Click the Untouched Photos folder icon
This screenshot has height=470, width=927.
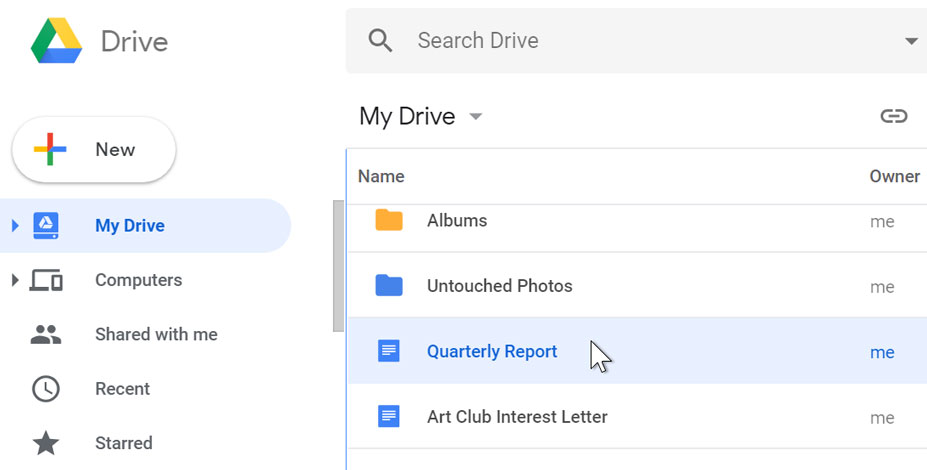pyautogui.click(x=389, y=286)
